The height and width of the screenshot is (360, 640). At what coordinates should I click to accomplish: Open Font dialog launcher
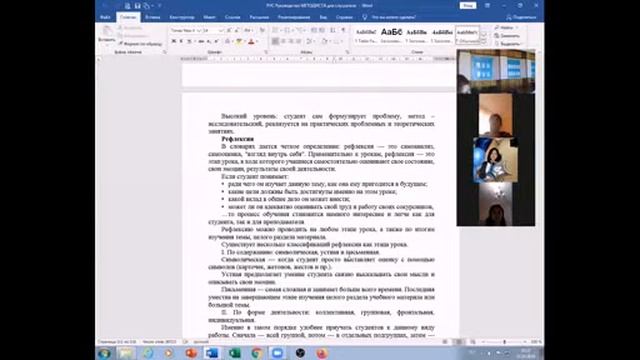point(266,52)
